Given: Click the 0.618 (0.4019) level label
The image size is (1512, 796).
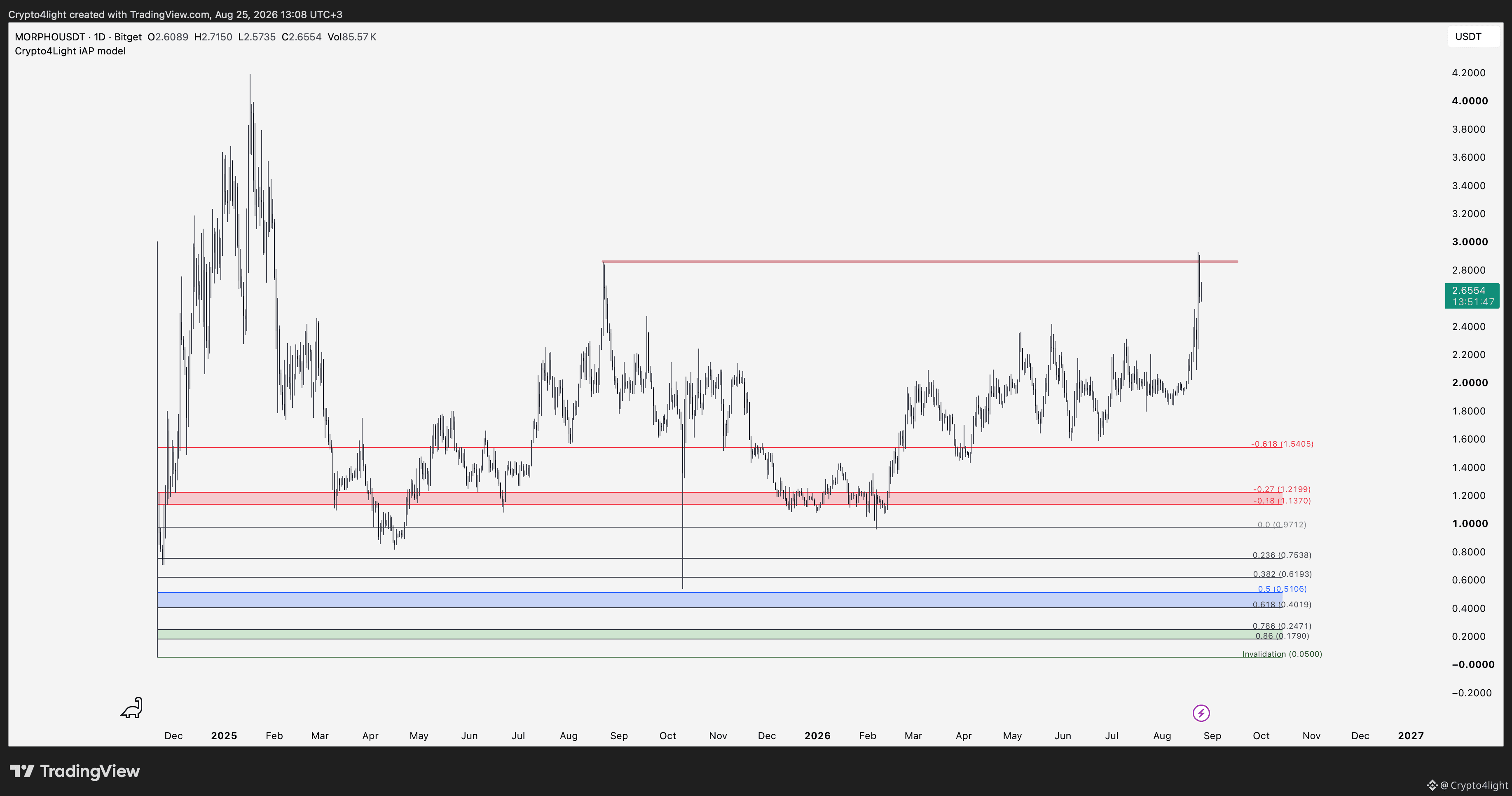Looking at the screenshot, I should click(1282, 605).
